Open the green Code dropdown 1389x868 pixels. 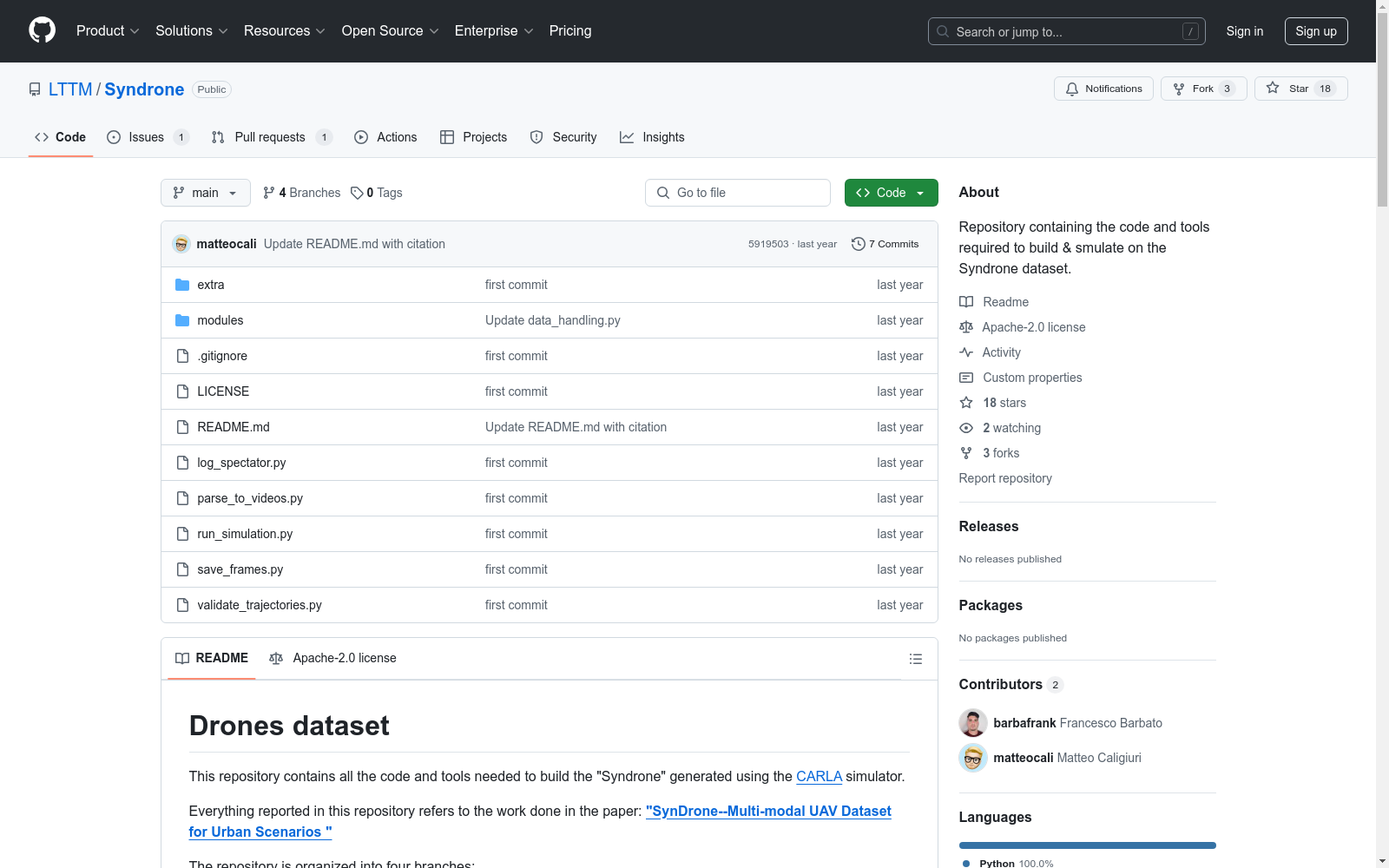point(891,193)
